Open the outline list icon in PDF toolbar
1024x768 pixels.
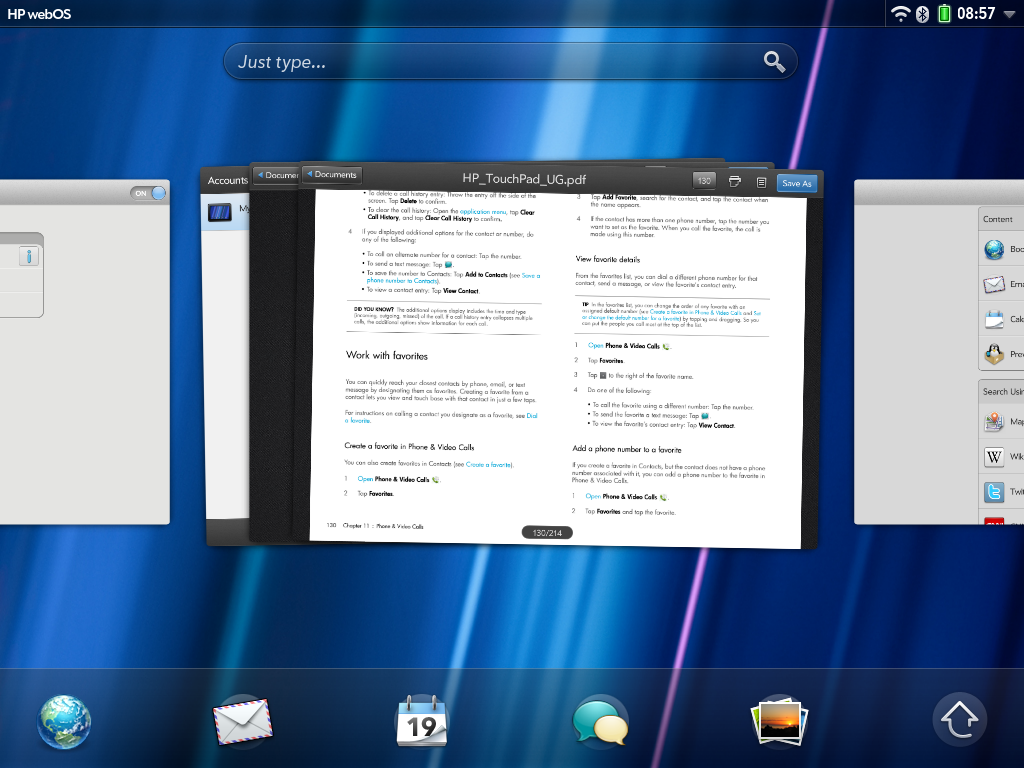(x=761, y=183)
